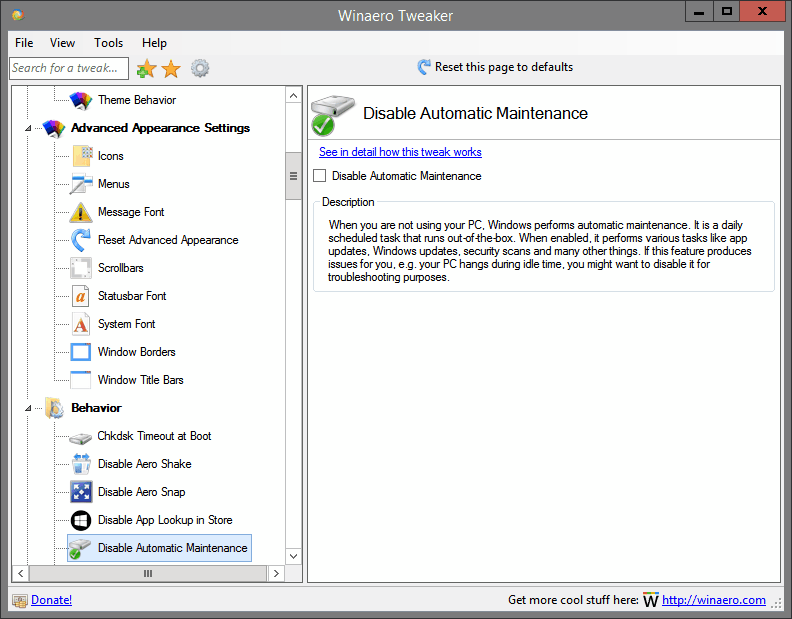This screenshot has width=792, height=619.
Task: Select Disable App Lookup in Store label
Action: [165, 520]
